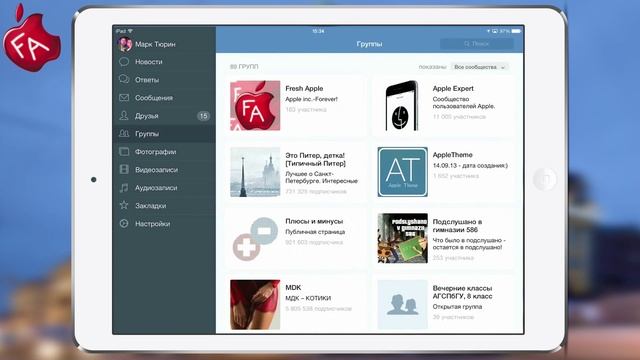Image resolution: width=640 pixels, height=360 pixels.
Task: Click the Это Питер, детка! title
Action: click(x=316, y=159)
